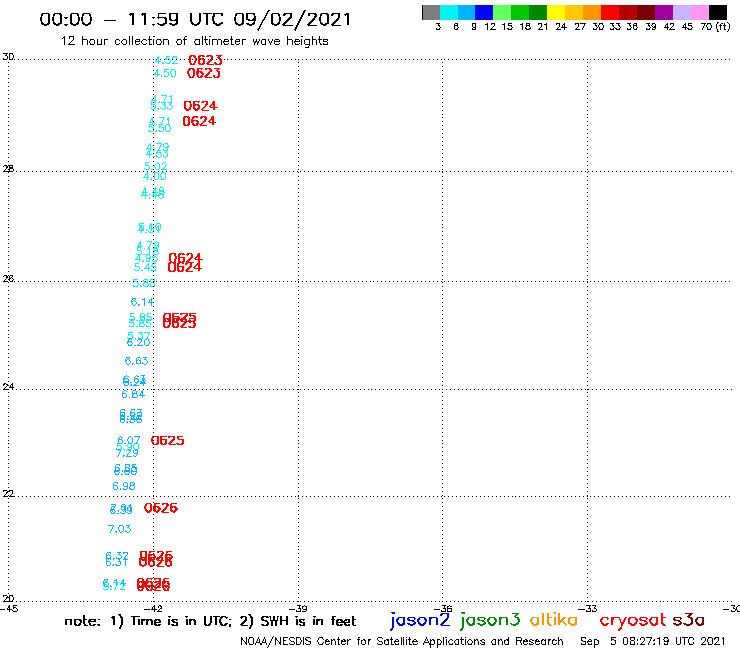Select the yellow swatch above the 24 ft label

(556, 12)
